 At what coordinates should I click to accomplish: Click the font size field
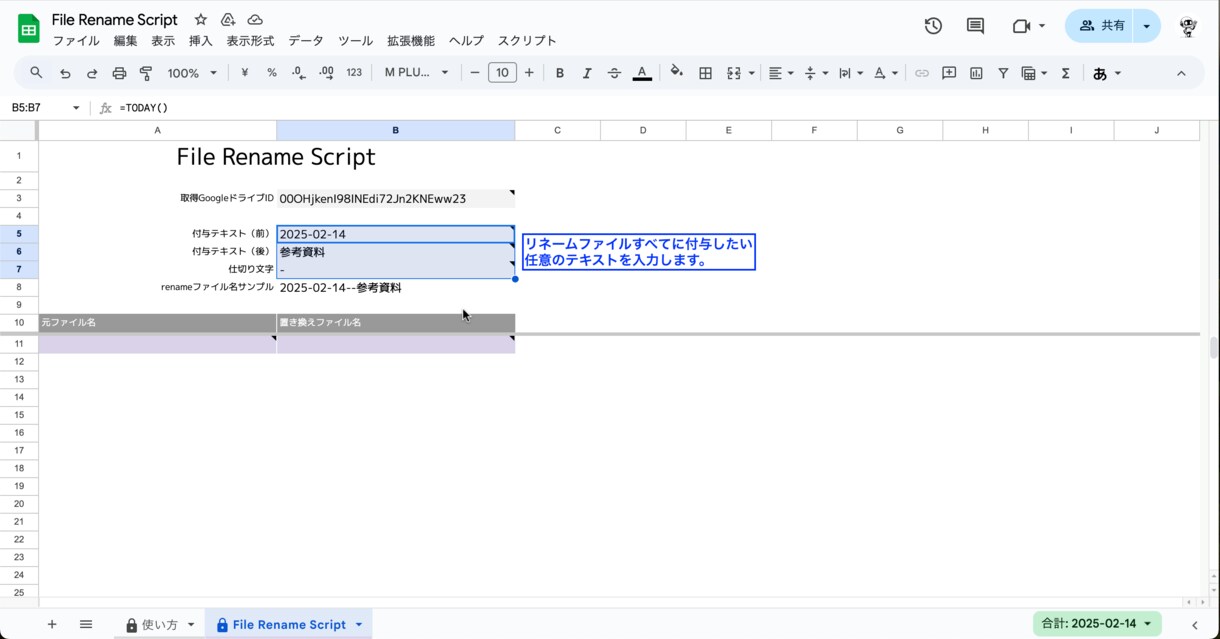502,73
